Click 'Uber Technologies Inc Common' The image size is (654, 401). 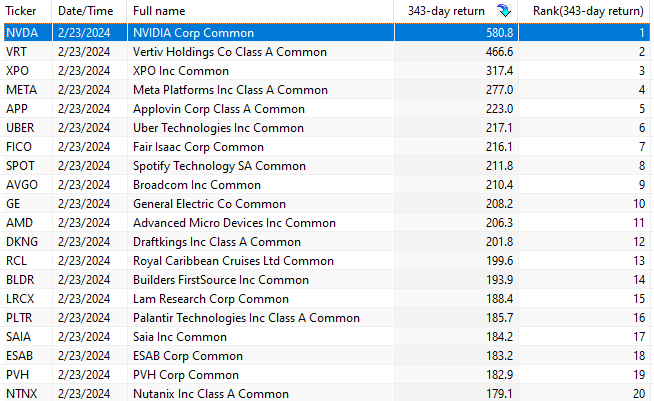tap(218, 128)
